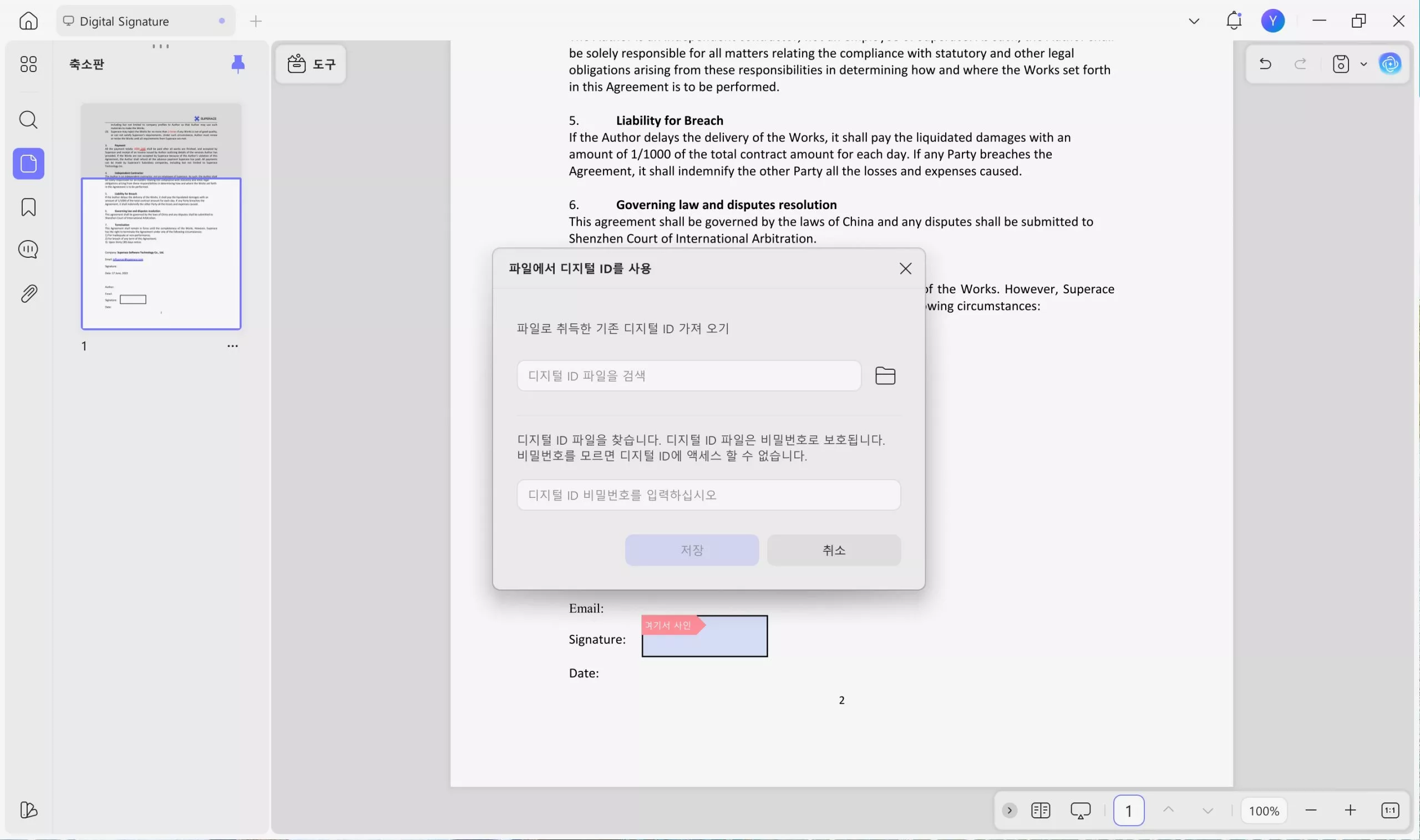
Task: Open the 도구 tools menu
Action: (310, 63)
